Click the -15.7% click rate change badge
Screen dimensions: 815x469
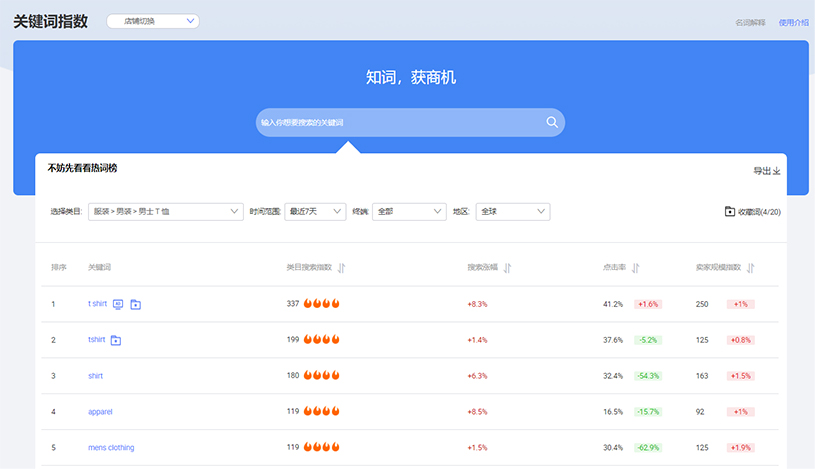tap(648, 412)
